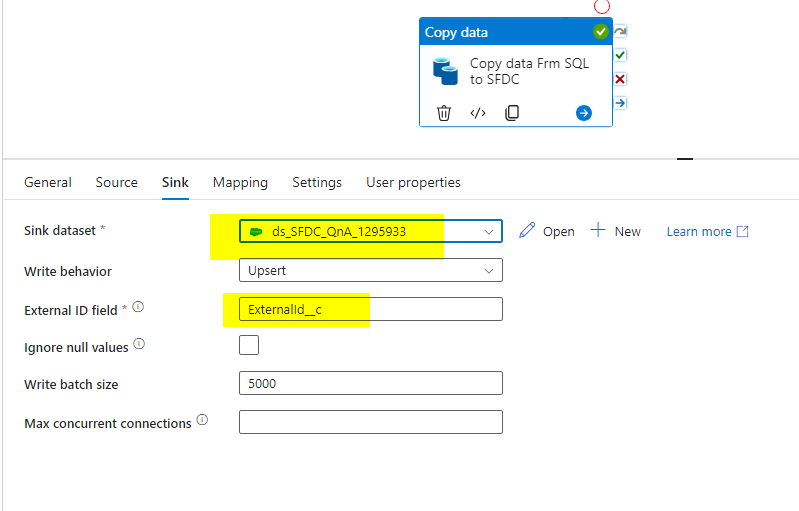Image resolution: width=799 pixels, height=511 pixels.
Task: Select the Sink tab
Action: [x=175, y=182]
